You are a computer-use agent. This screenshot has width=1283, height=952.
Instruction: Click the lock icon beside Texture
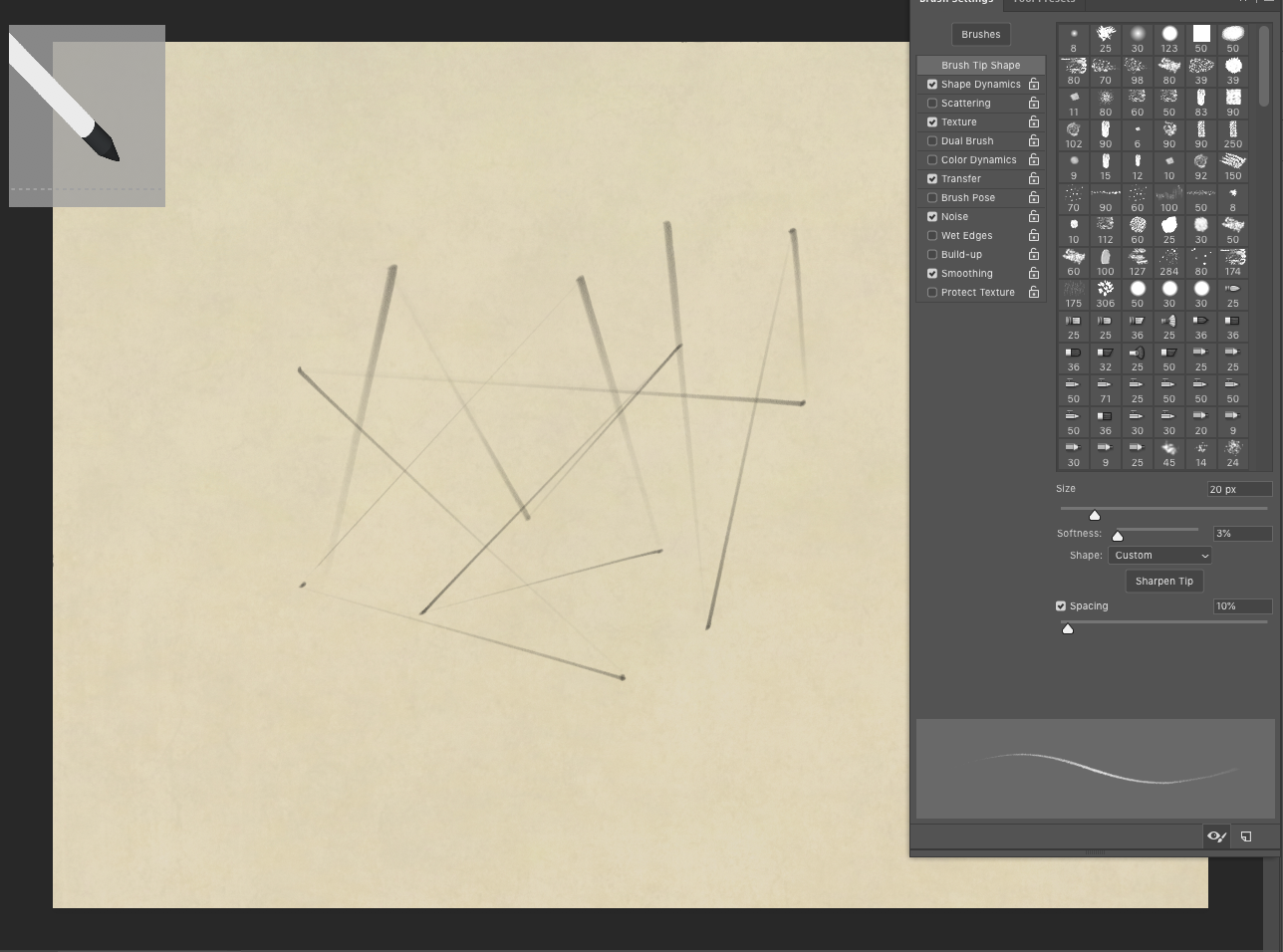(x=1034, y=122)
